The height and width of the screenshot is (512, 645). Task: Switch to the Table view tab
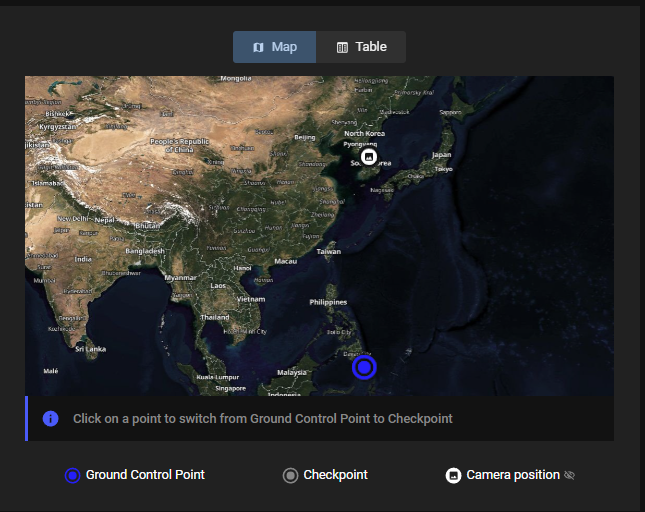[361, 47]
